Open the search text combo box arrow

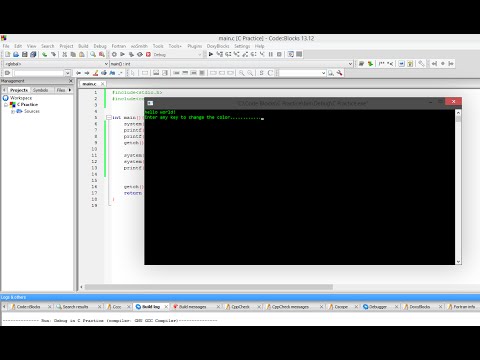point(67,73)
